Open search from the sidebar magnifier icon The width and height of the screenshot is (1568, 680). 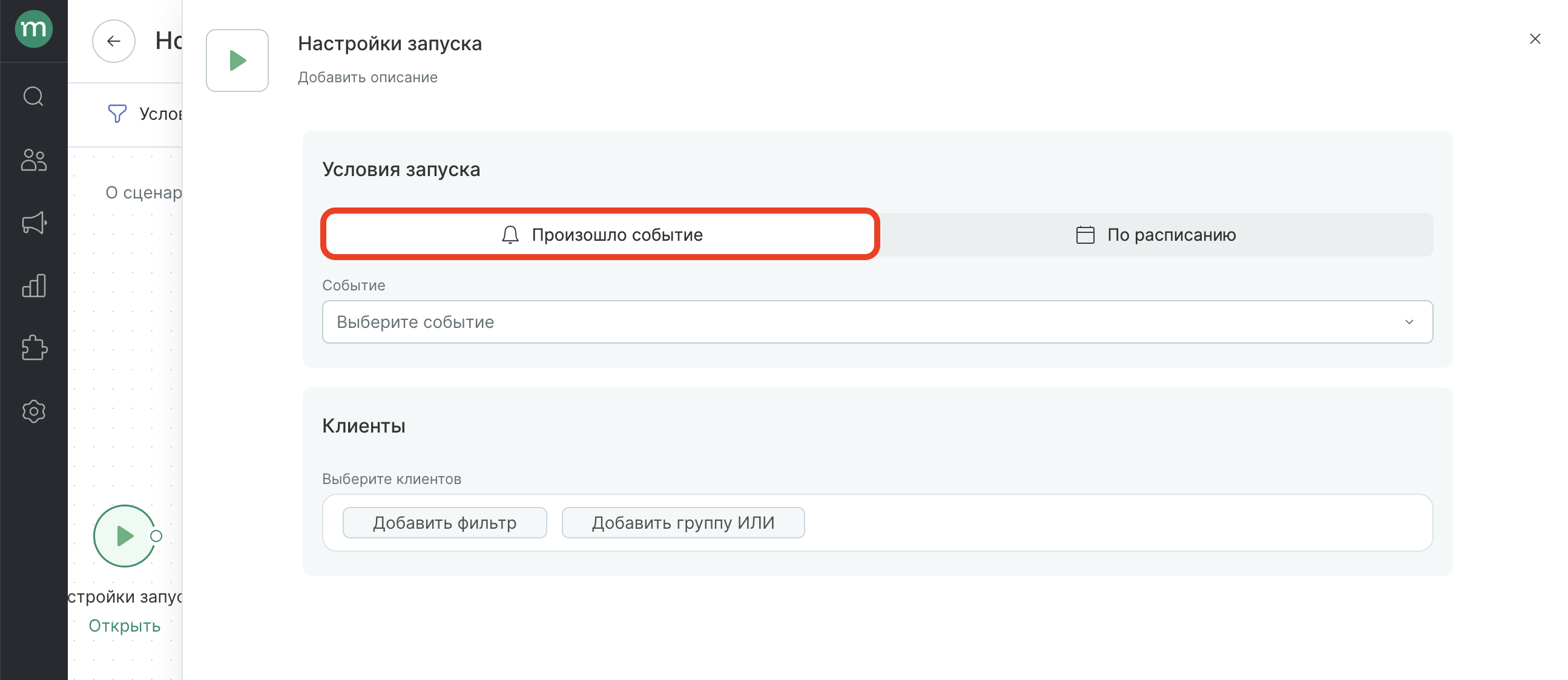pyautogui.click(x=33, y=96)
